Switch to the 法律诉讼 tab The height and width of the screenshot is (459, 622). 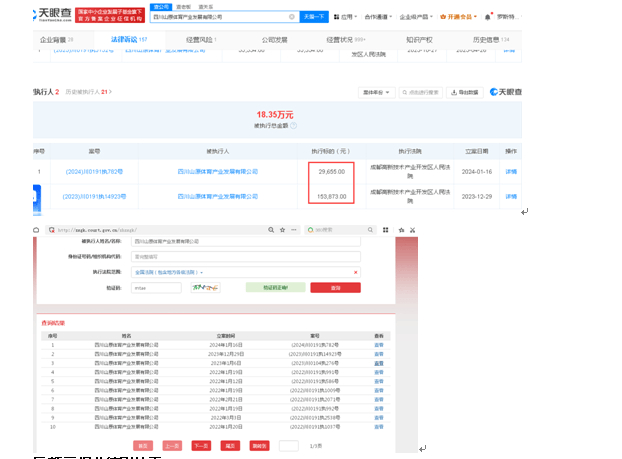[x=129, y=39]
